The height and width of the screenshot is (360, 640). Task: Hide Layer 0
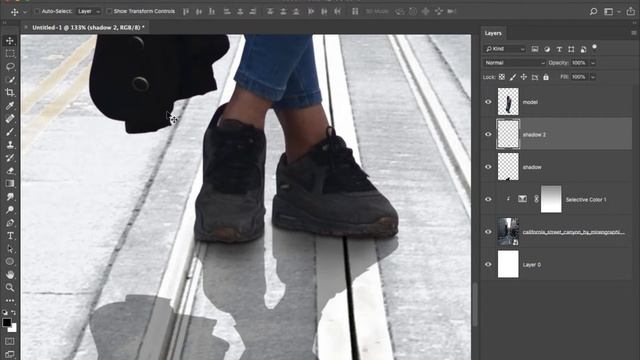click(x=488, y=264)
